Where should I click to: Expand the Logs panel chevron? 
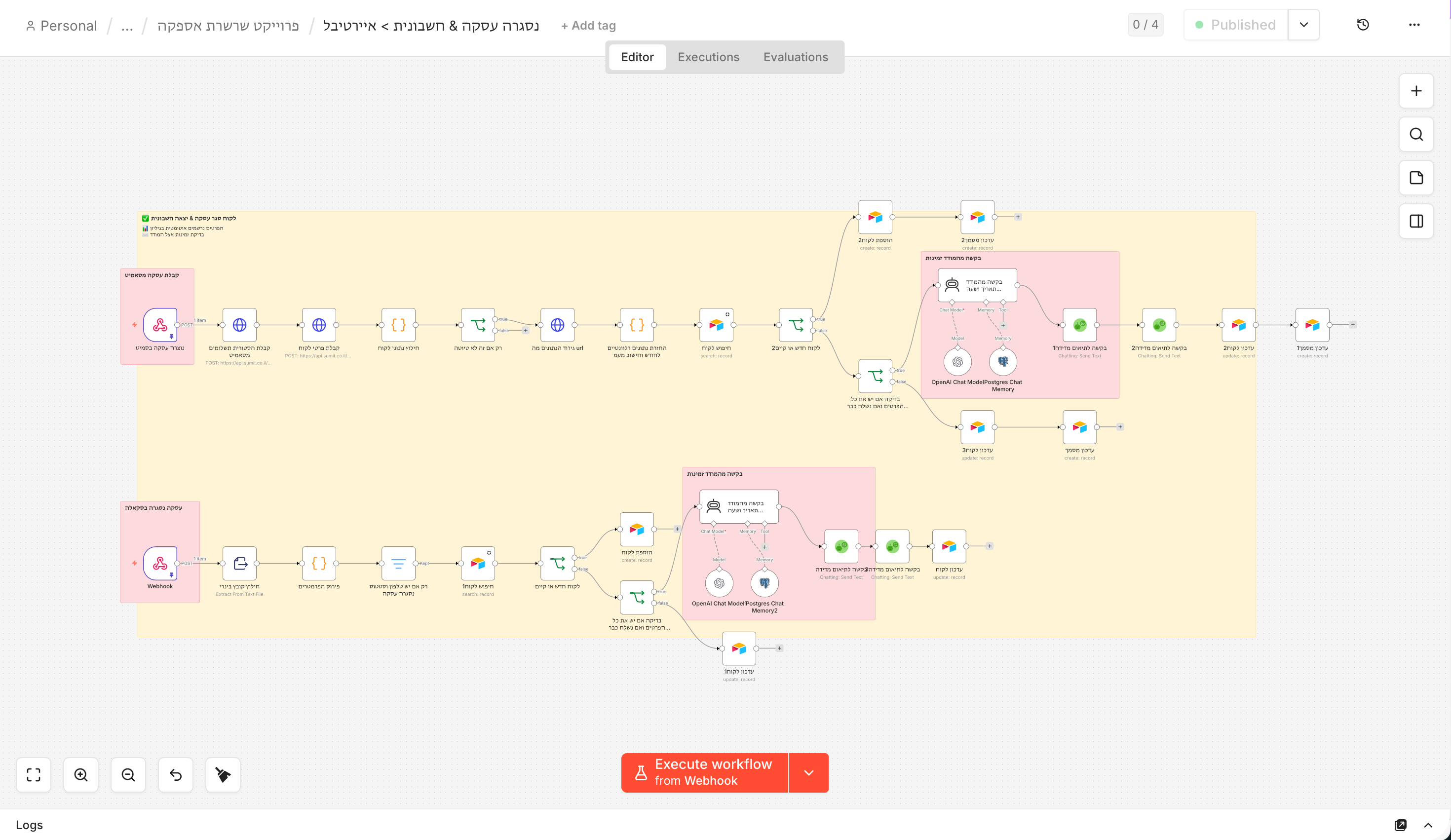[x=1428, y=825]
